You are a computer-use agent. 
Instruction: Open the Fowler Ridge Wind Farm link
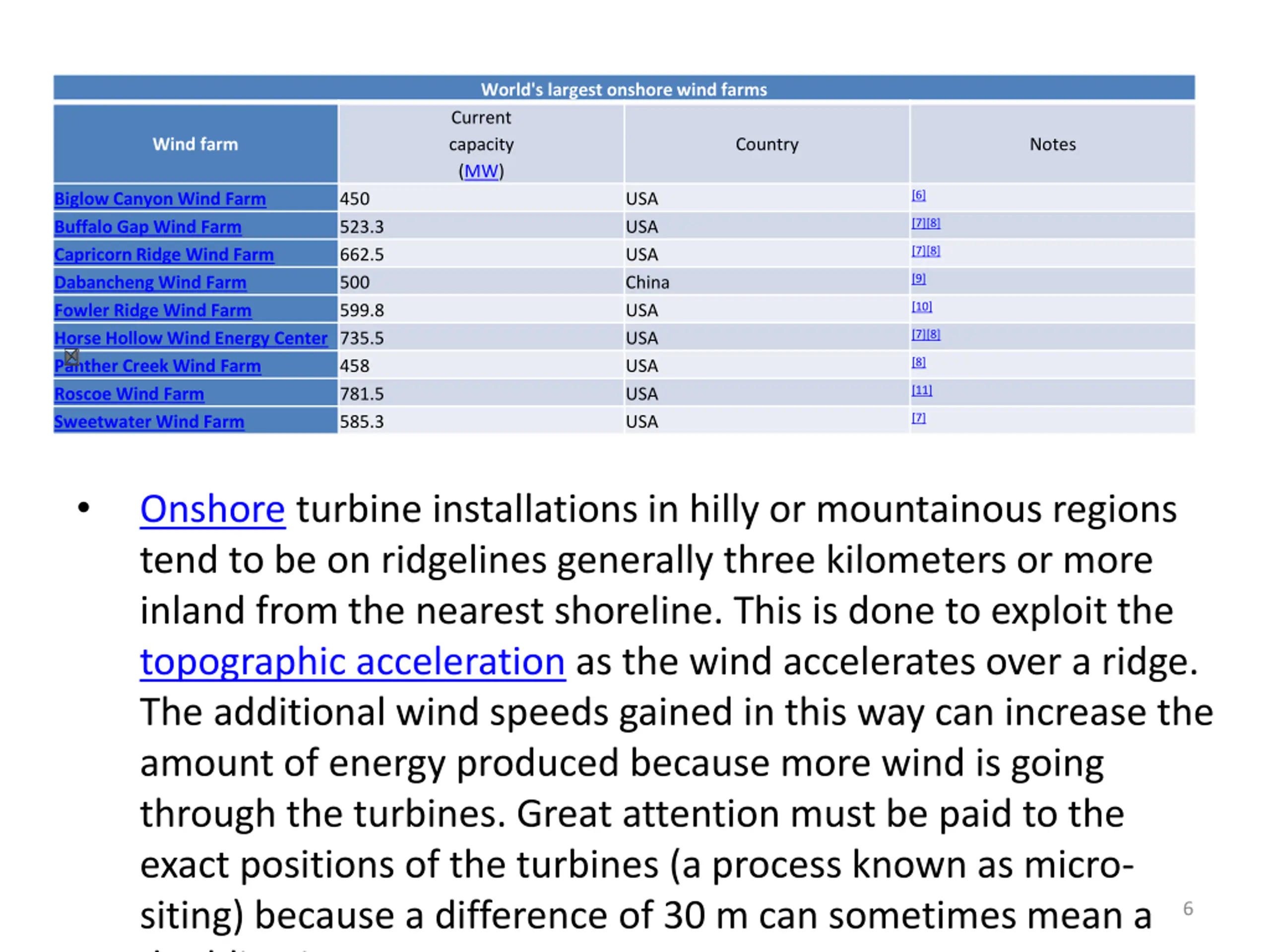[153, 310]
